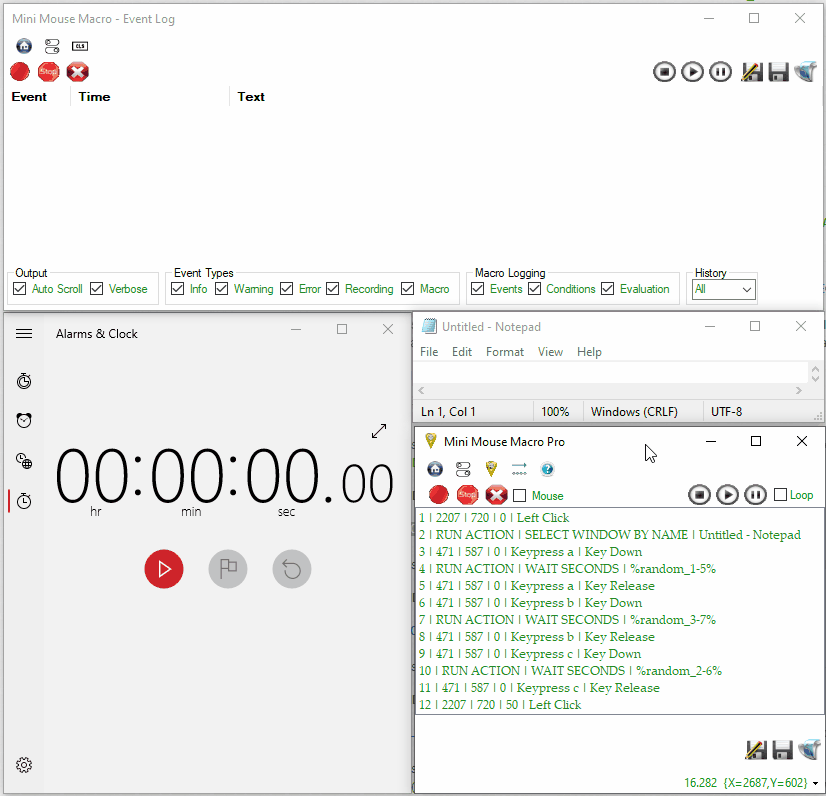826x796 pixels.
Task: Click the Play macro button in Macro Pro
Action: click(x=728, y=494)
